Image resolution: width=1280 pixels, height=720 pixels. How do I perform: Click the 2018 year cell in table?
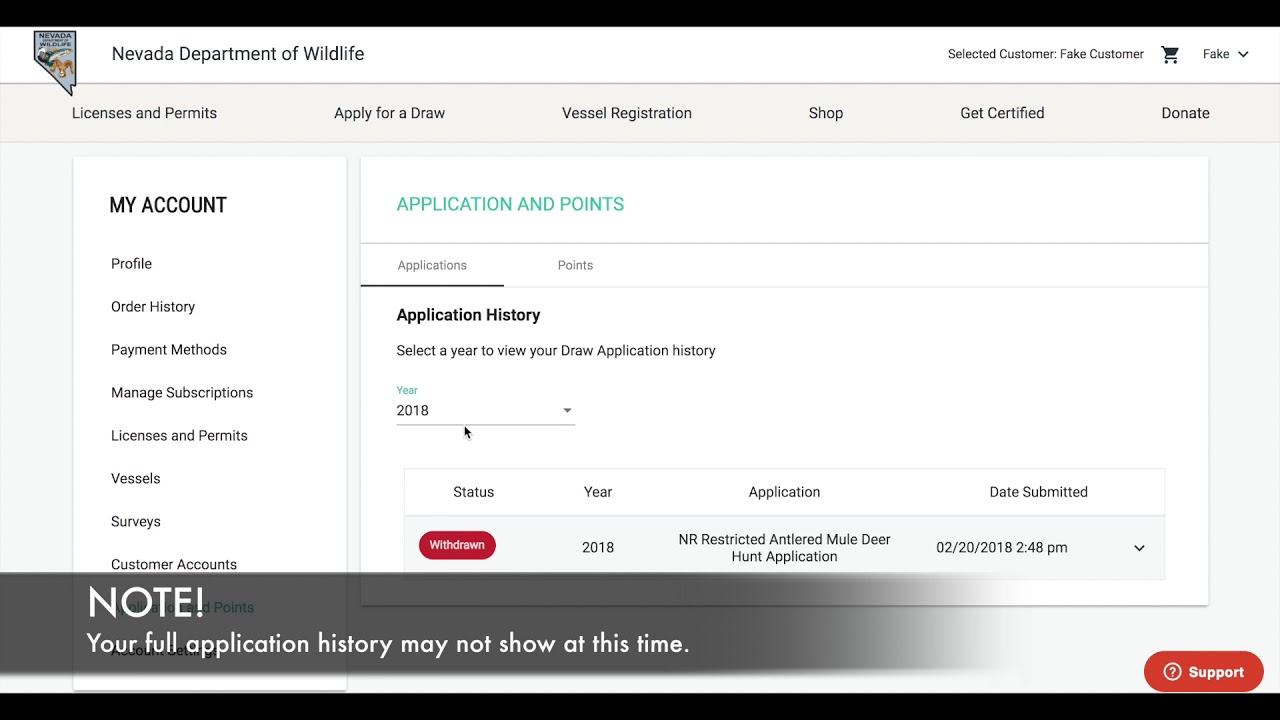(598, 548)
